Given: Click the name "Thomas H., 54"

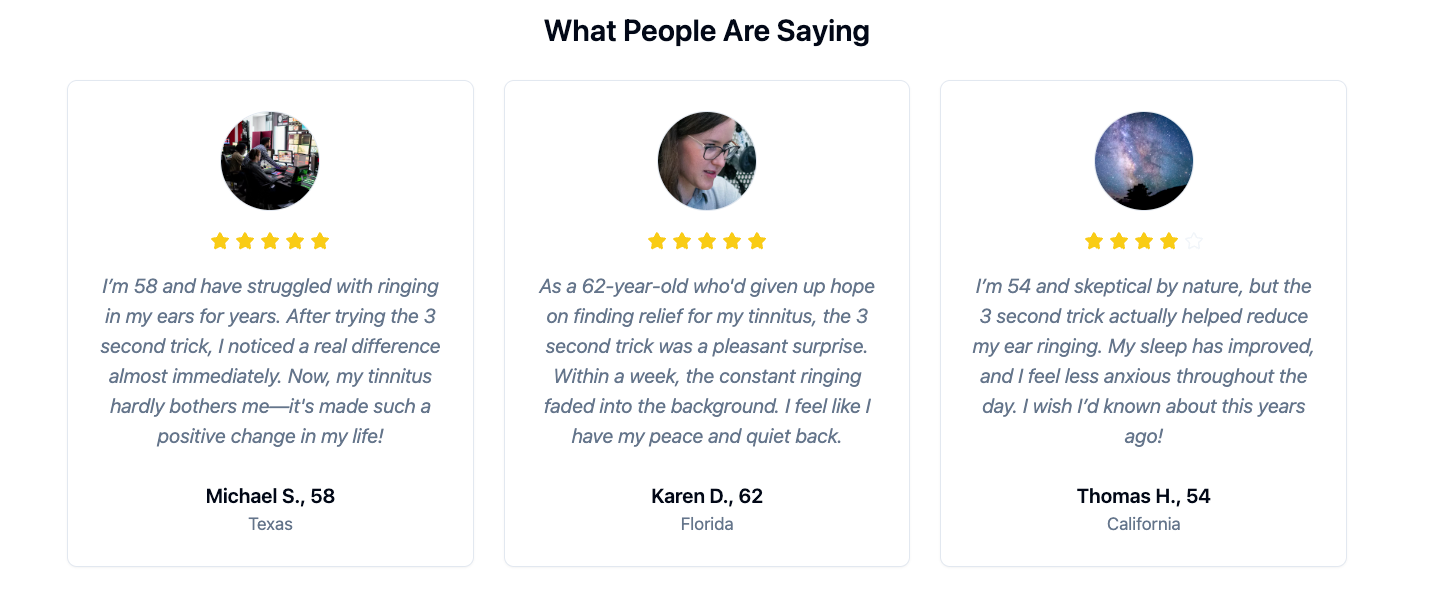Looking at the screenshot, I should pyautogui.click(x=1144, y=496).
